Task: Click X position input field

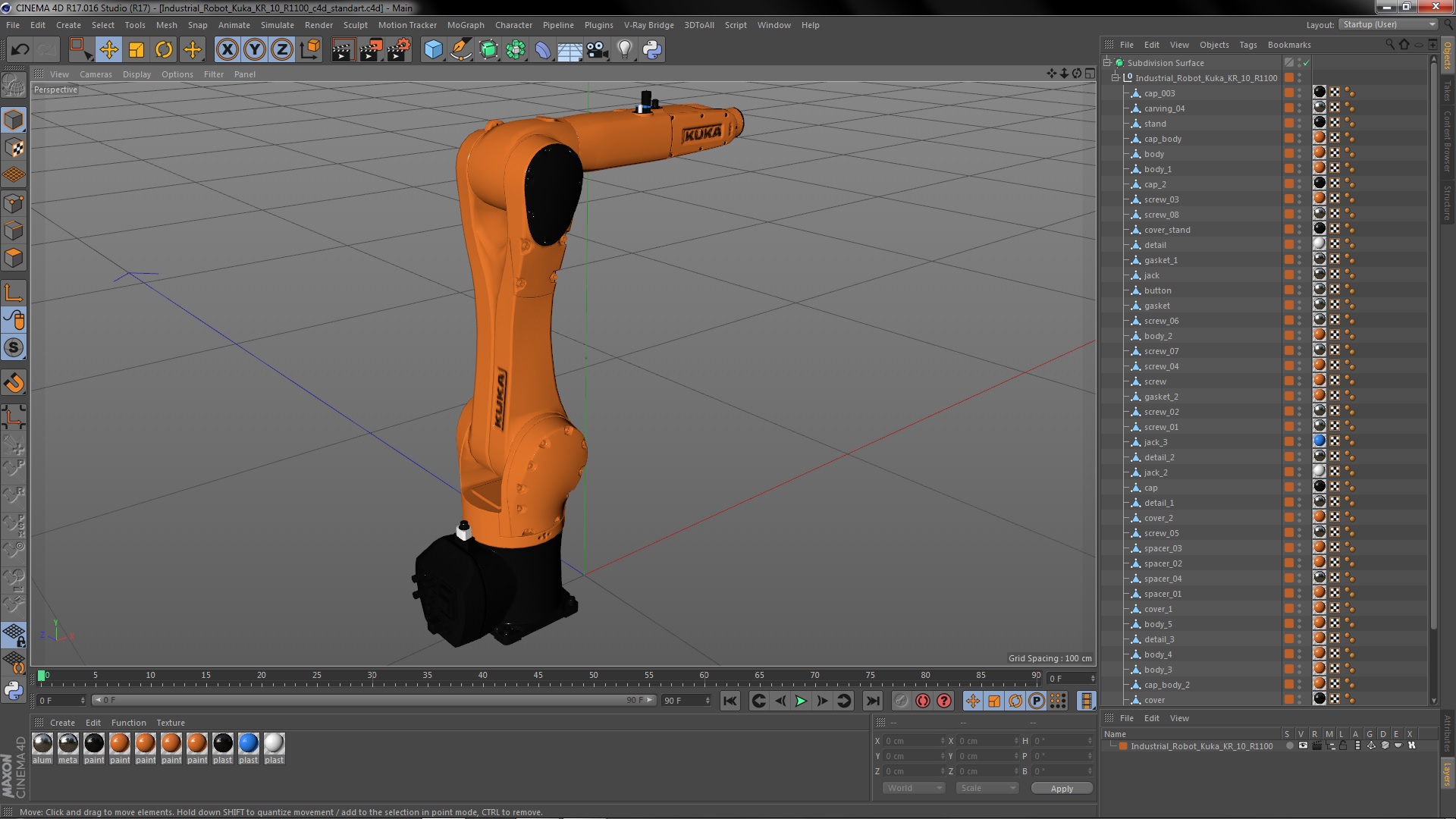Action: pyautogui.click(x=915, y=741)
